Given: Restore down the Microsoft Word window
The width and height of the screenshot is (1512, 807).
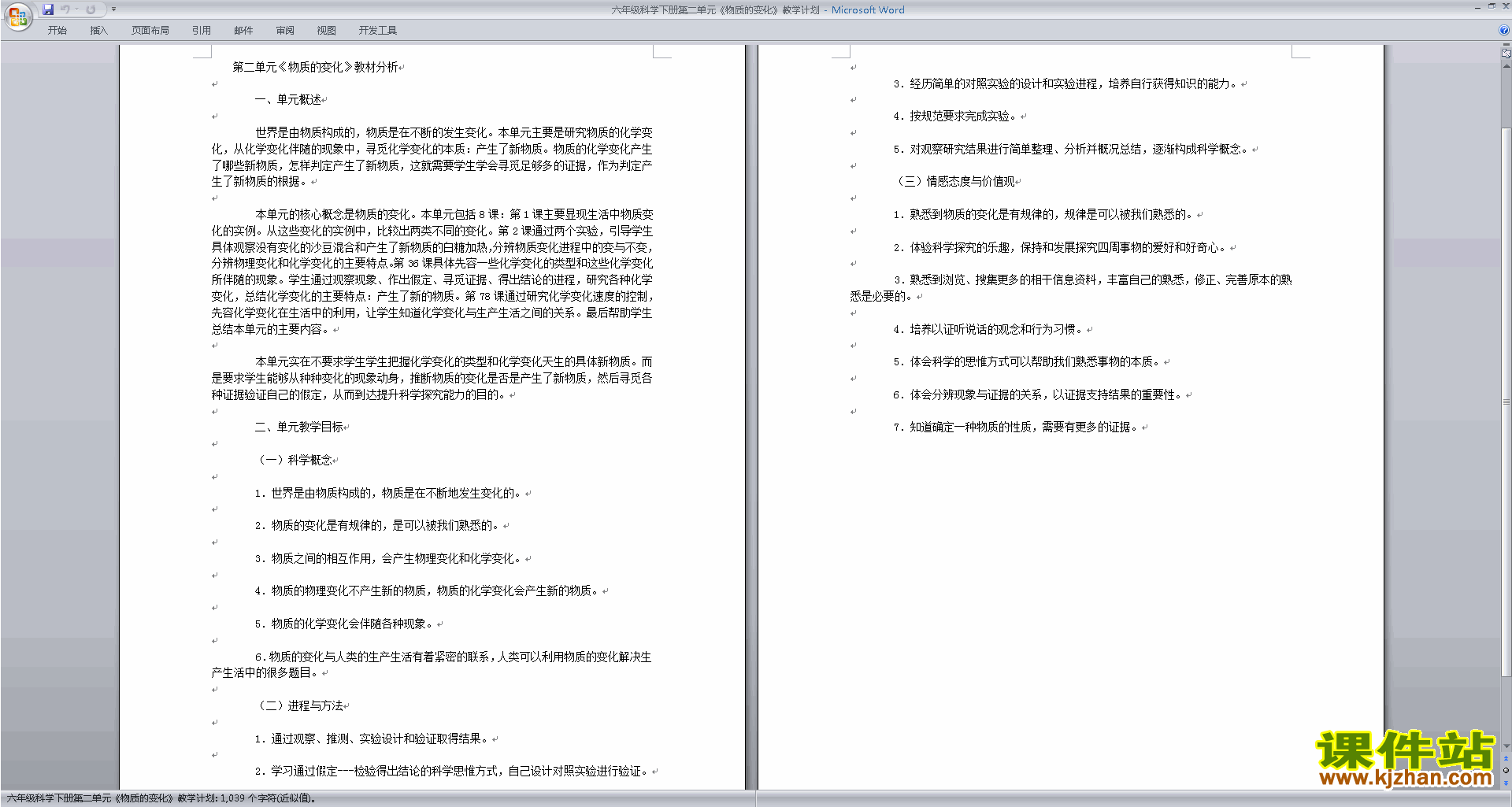Looking at the screenshot, I should tap(1492, 6).
